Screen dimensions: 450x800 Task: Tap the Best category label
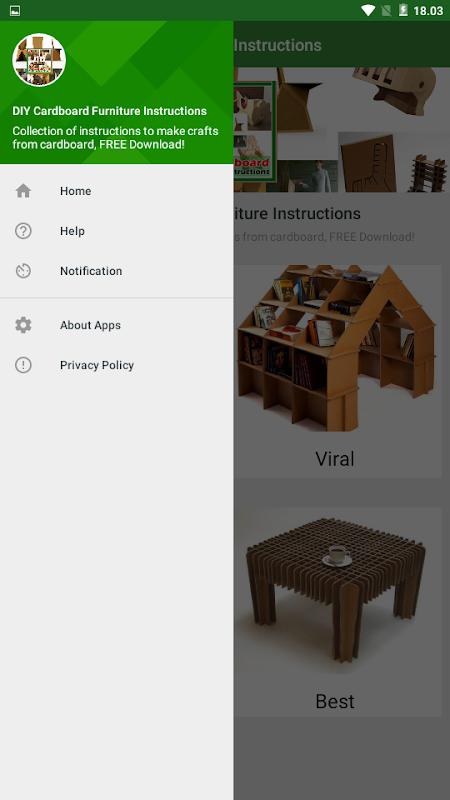pos(335,701)
